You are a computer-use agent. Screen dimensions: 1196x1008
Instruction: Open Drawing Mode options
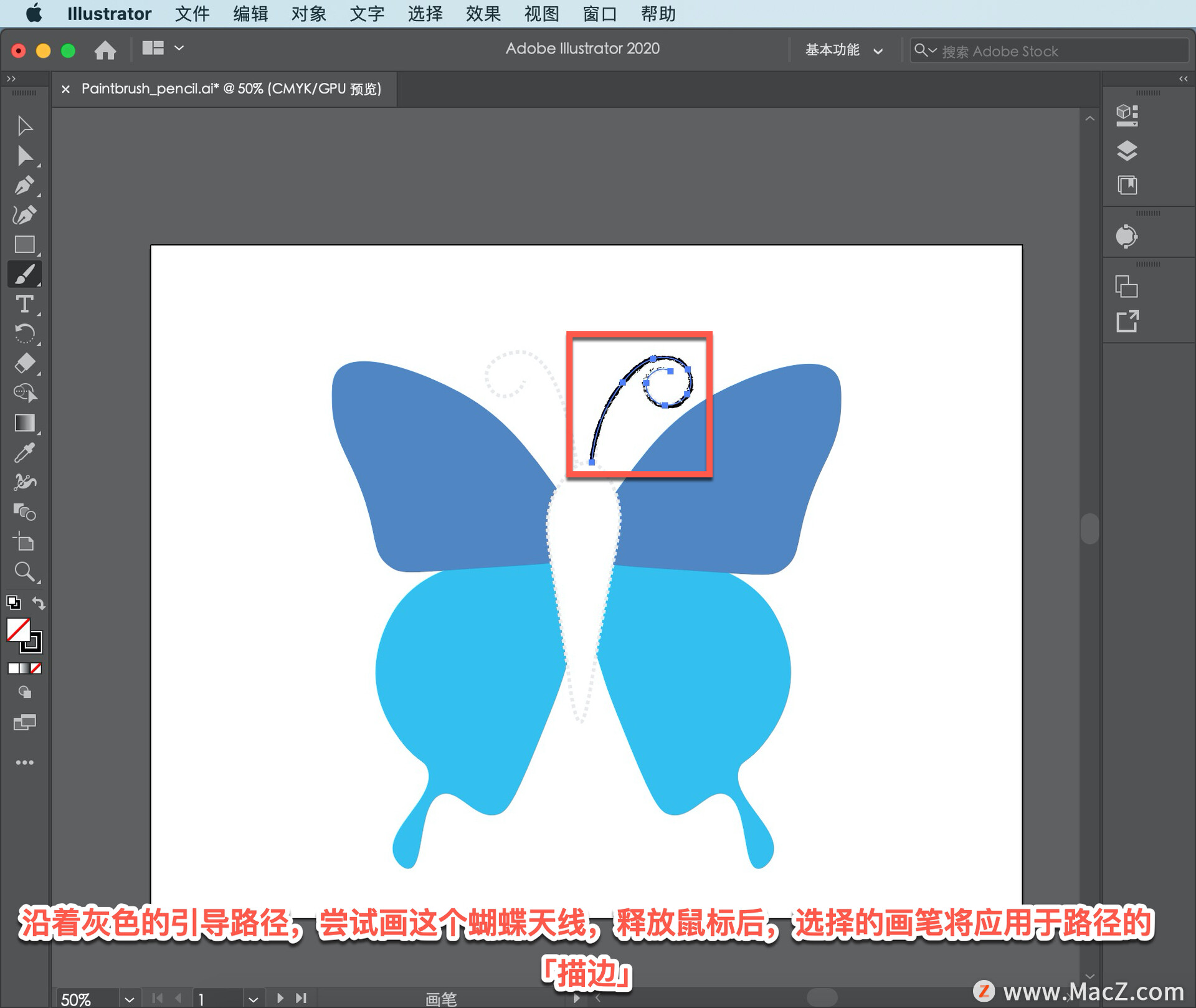[x=25, y=692]
